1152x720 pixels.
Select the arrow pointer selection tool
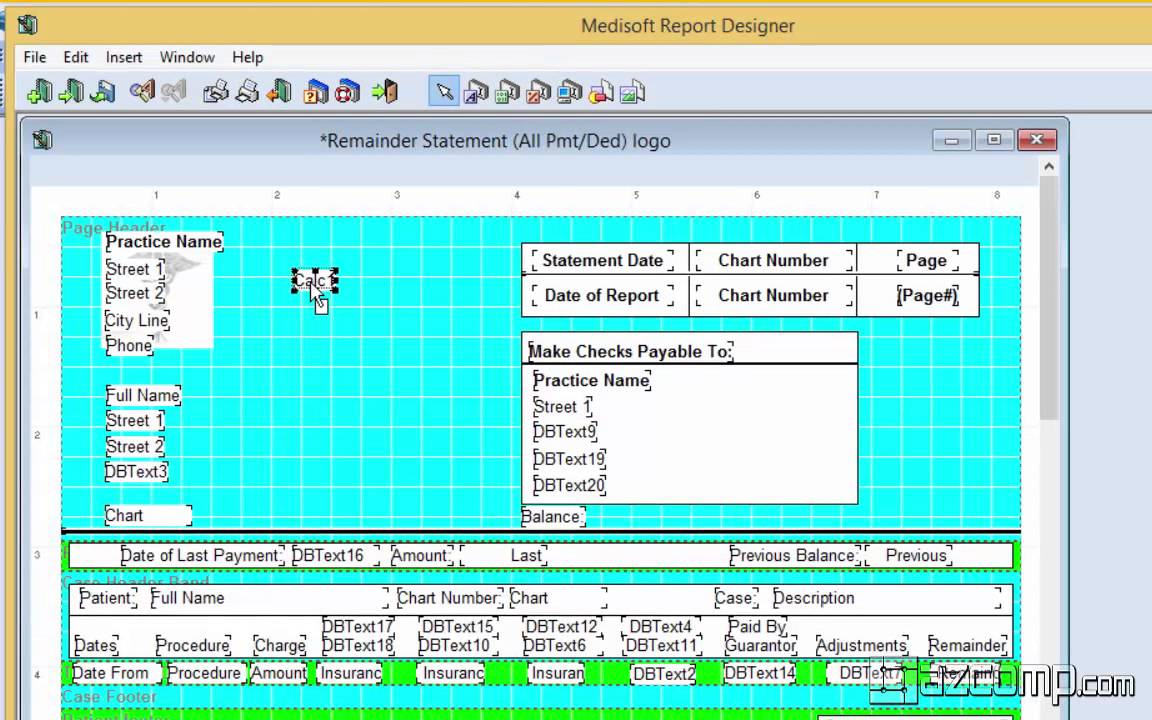[444, 92]
